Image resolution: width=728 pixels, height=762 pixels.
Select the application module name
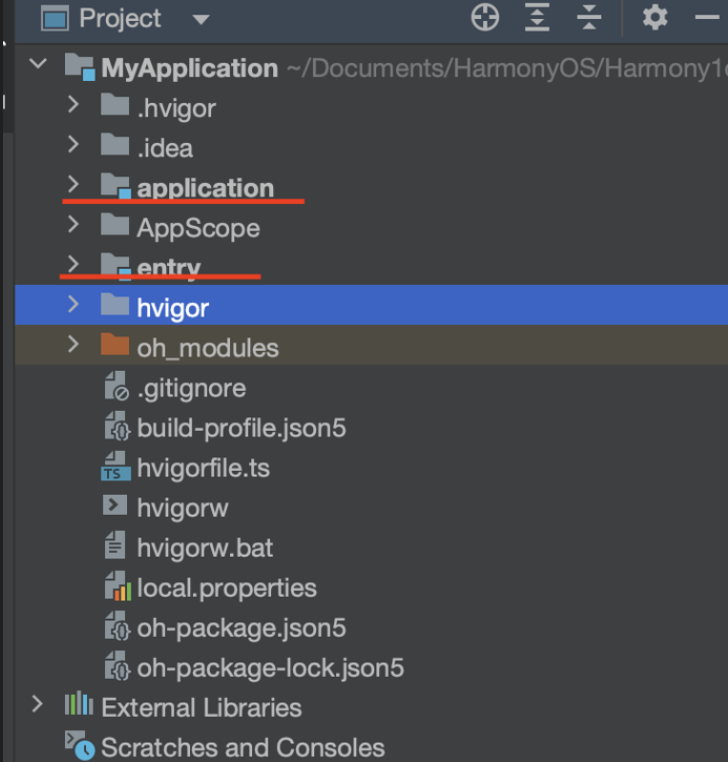(x=206, y=189)
